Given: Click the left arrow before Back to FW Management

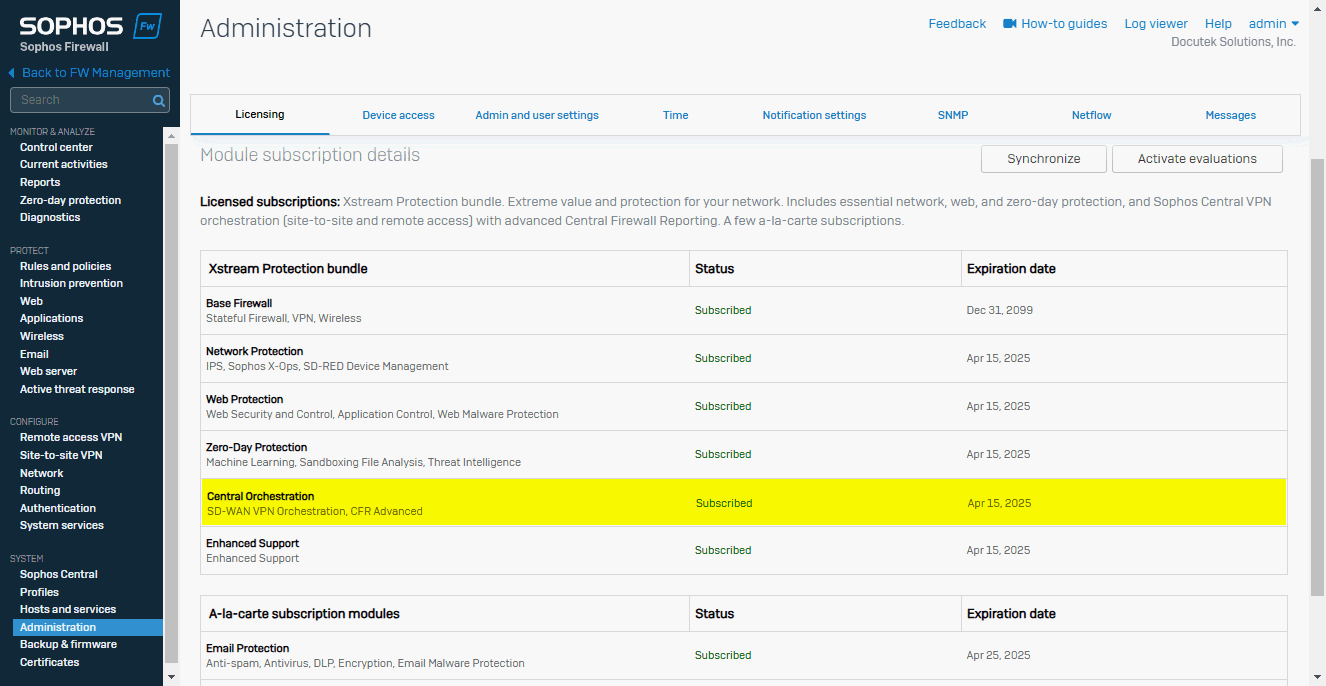Looking at the screenshot, I should click(12, 73).
